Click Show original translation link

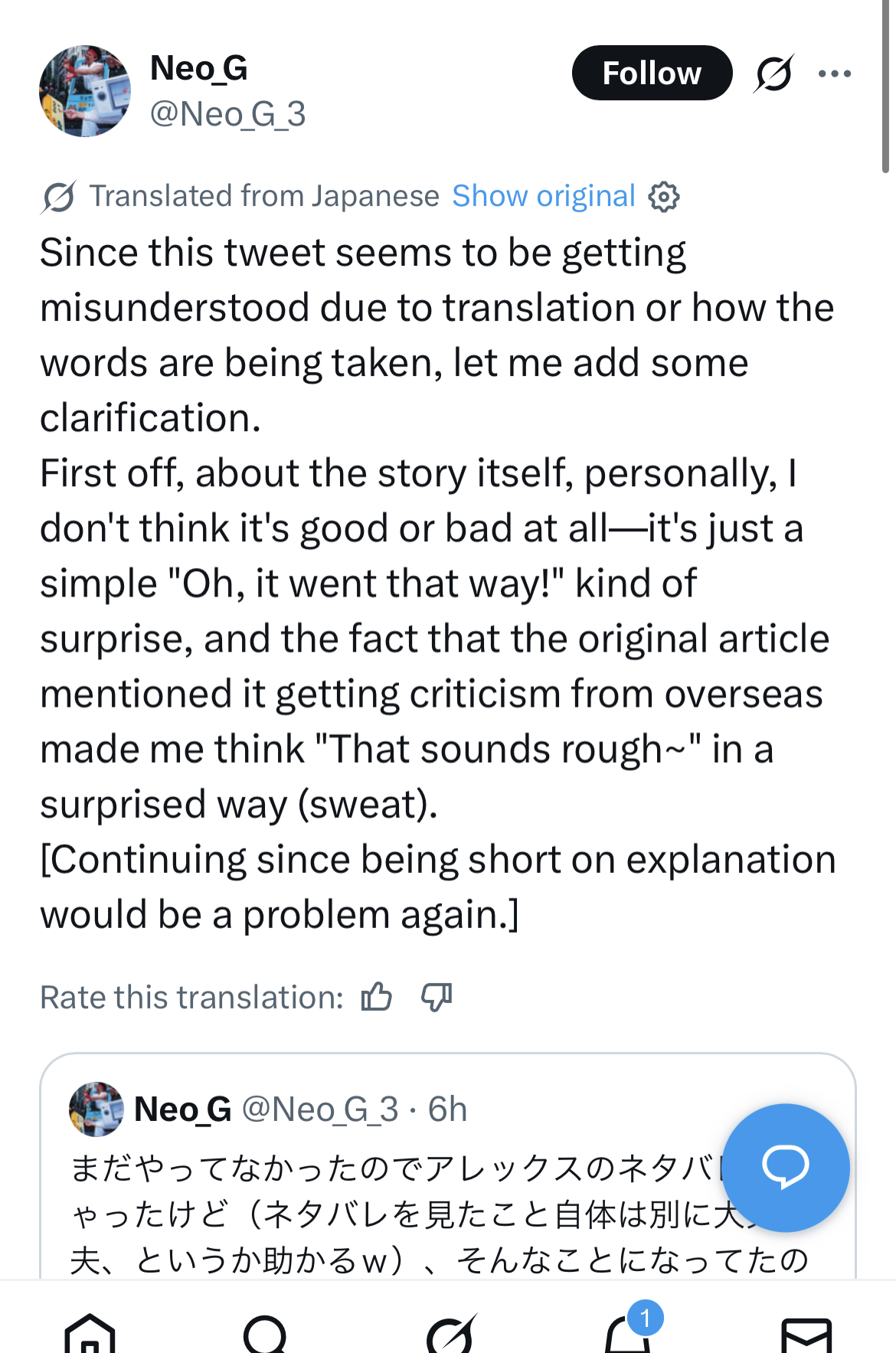[x=544, y=196]
